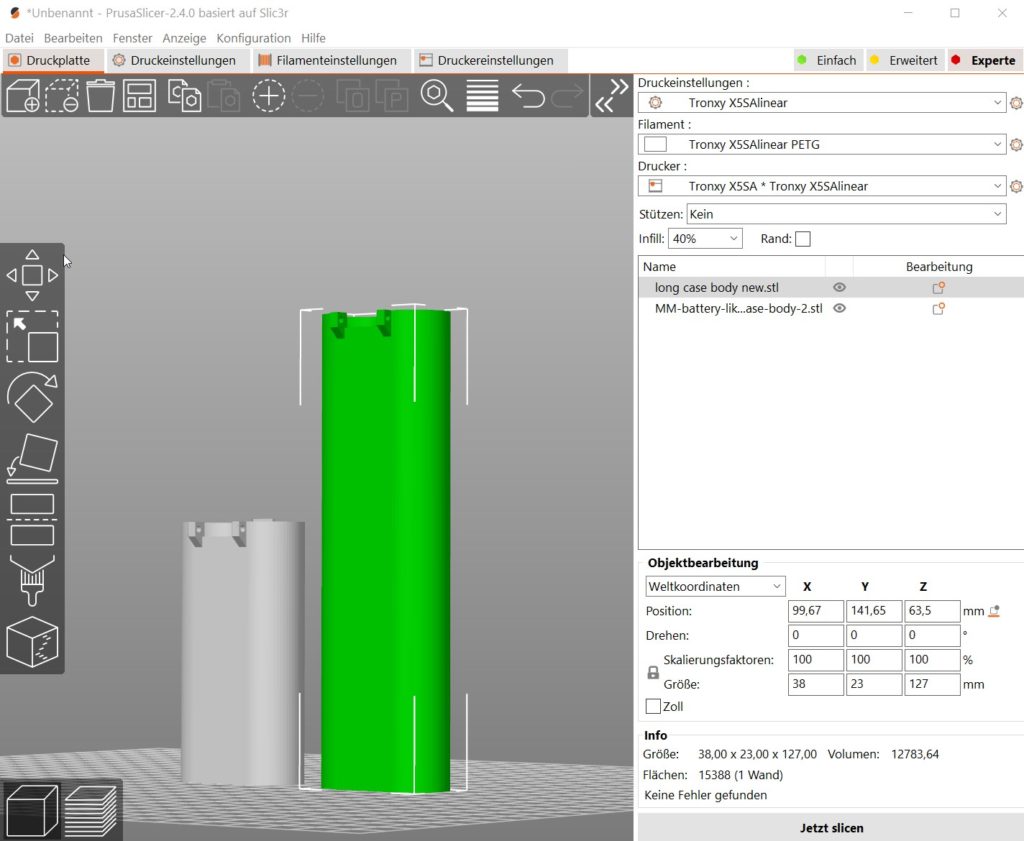The width and height of the screenshot is (1024, 841).
Task: Select the Paint-on supports brush tool
Action: (32, 580)
